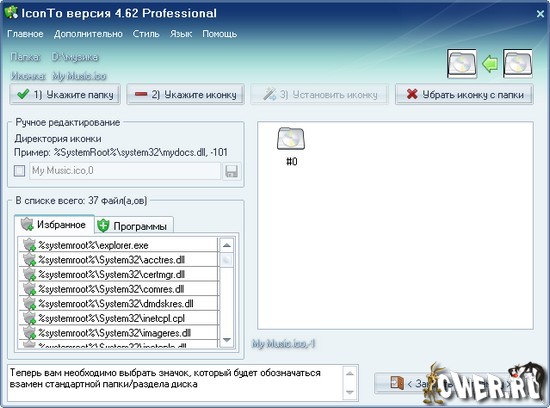Click shield icon beside dmdskres.dll
This screenshot has width=550, height=408.
point(30,304)
